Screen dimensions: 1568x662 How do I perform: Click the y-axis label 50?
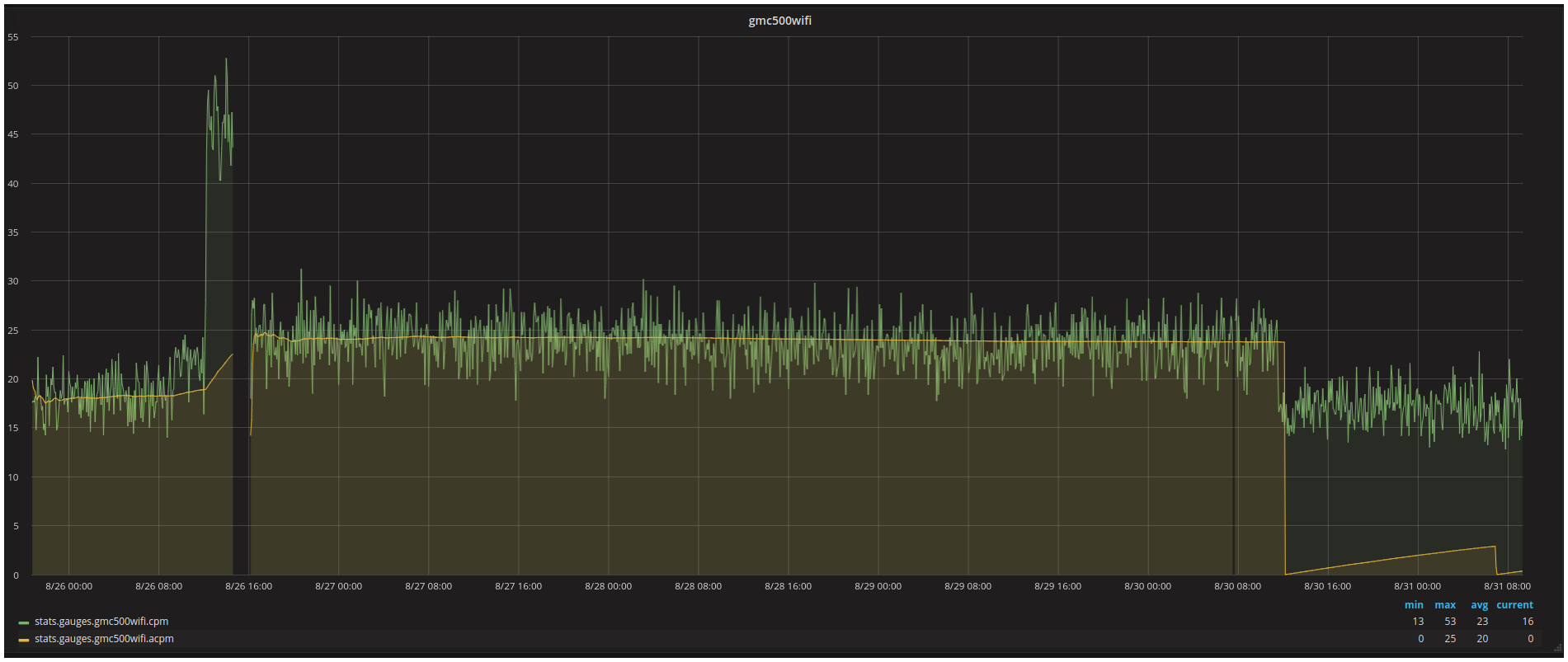(13, 86)
